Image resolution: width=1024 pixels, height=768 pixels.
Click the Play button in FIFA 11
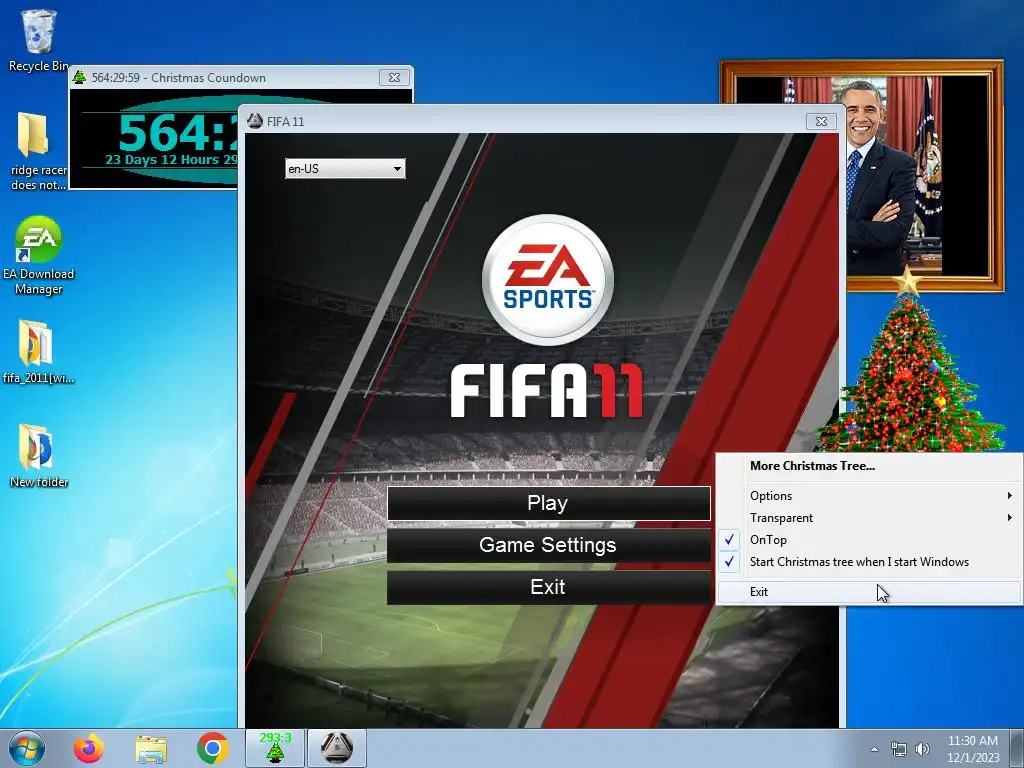(x=549, y=504)
